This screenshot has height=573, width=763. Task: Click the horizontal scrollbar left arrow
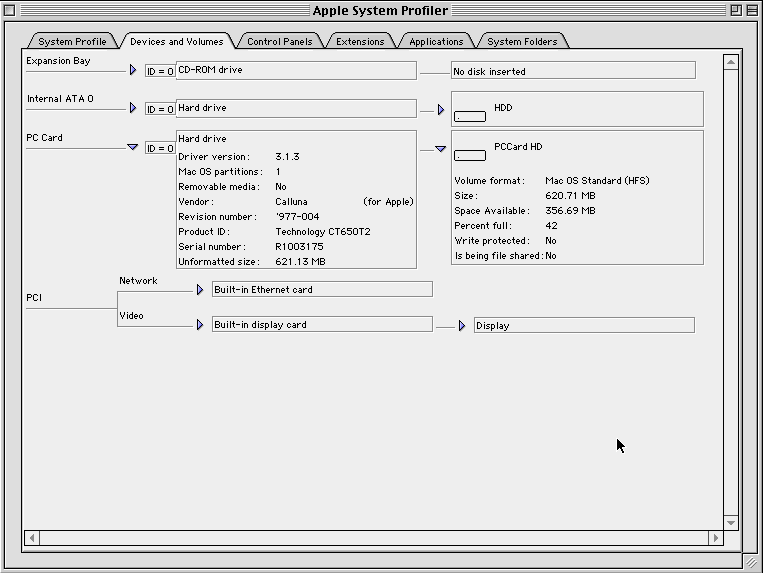click(x=32, y=538)
